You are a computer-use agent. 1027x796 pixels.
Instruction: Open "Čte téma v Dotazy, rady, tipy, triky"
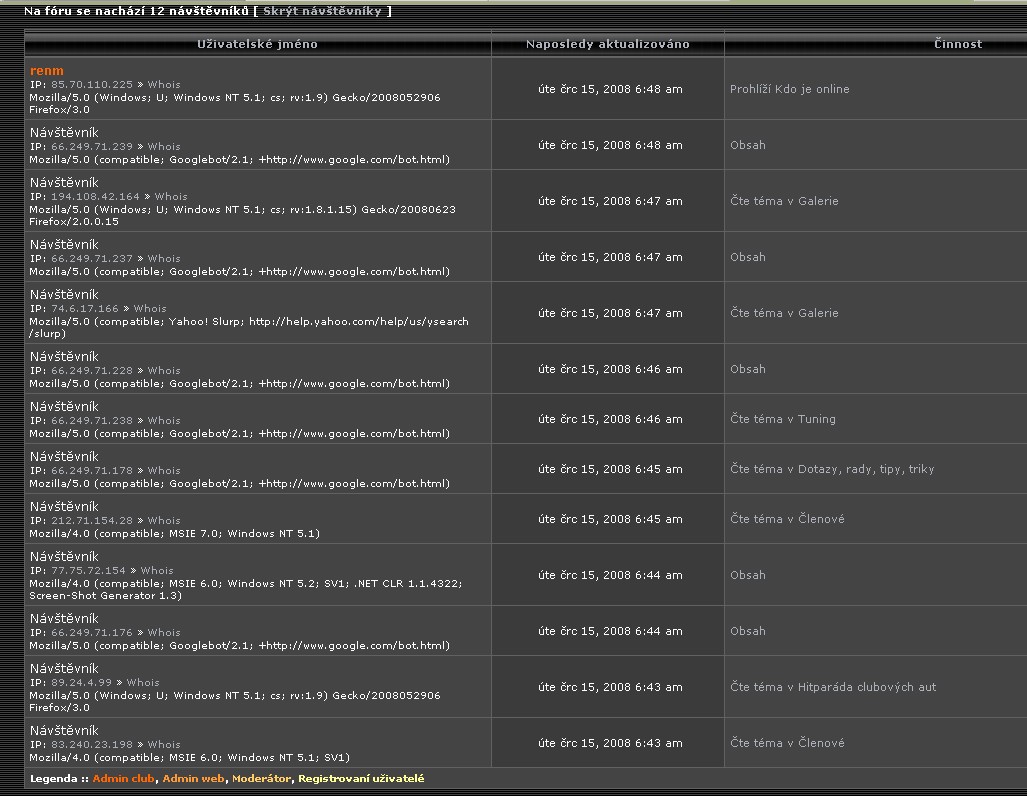click(x=832, y=469)
